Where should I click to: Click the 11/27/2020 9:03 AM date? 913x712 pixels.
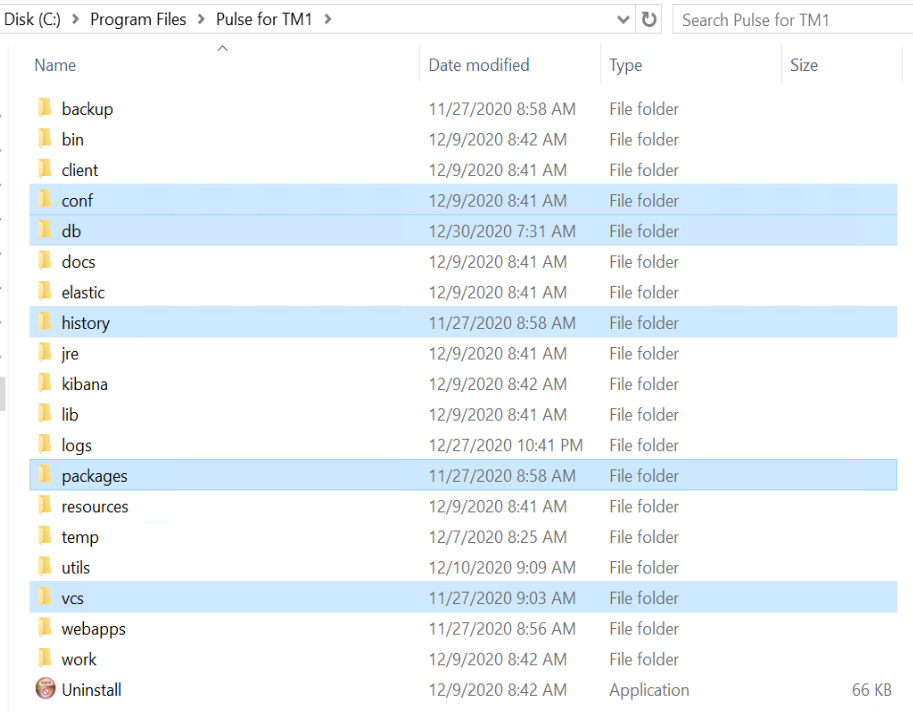pyautogui.click(x=502, y=598)
